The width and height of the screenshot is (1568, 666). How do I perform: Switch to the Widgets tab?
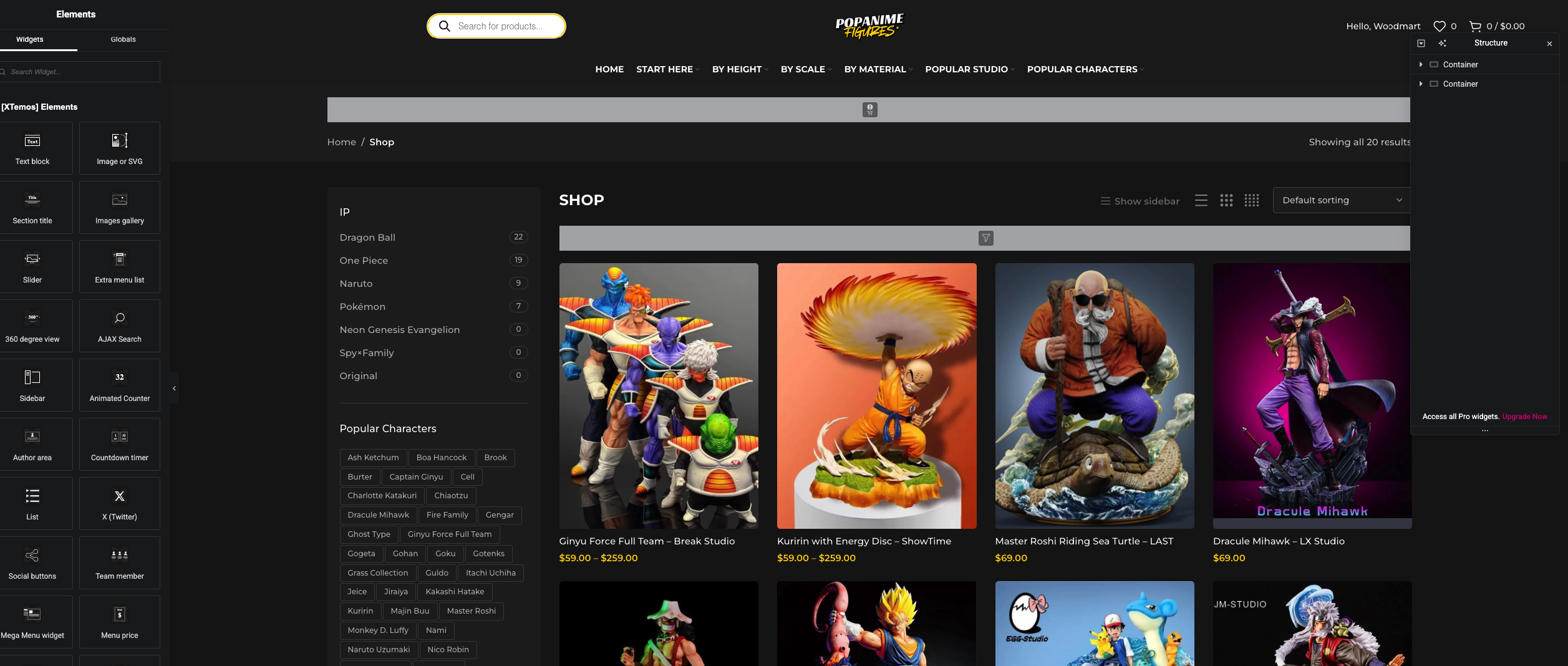[30, 39]
